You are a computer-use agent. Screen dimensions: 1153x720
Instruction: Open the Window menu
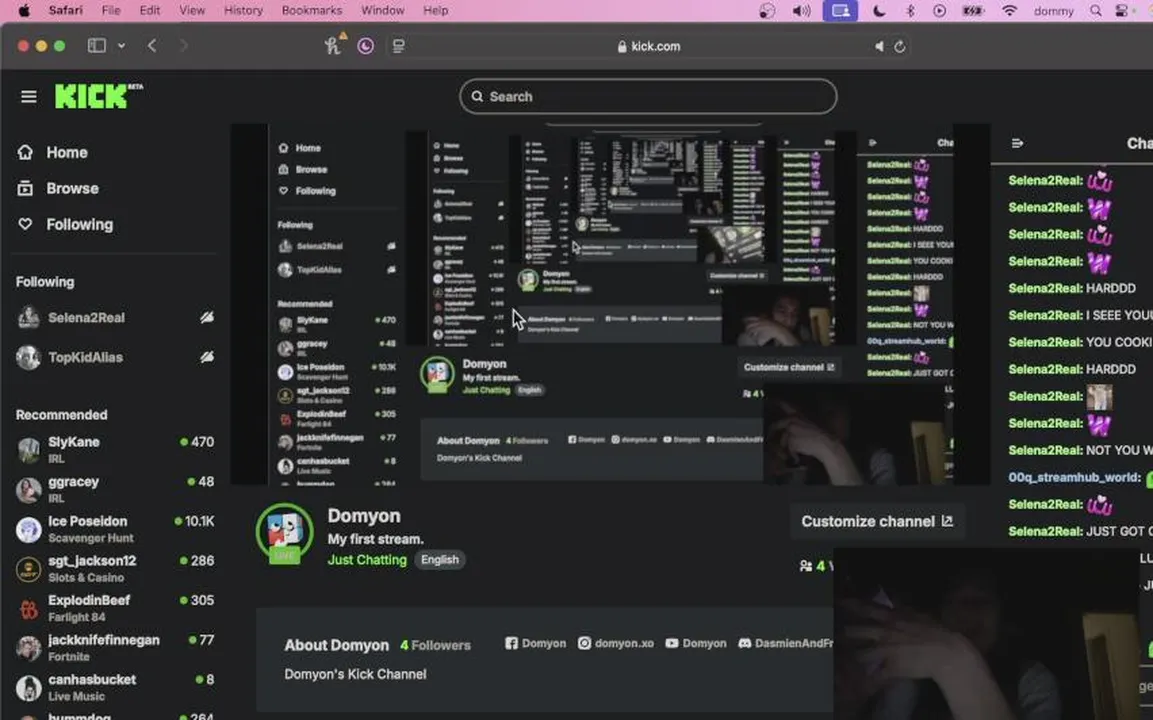(382, 10)
